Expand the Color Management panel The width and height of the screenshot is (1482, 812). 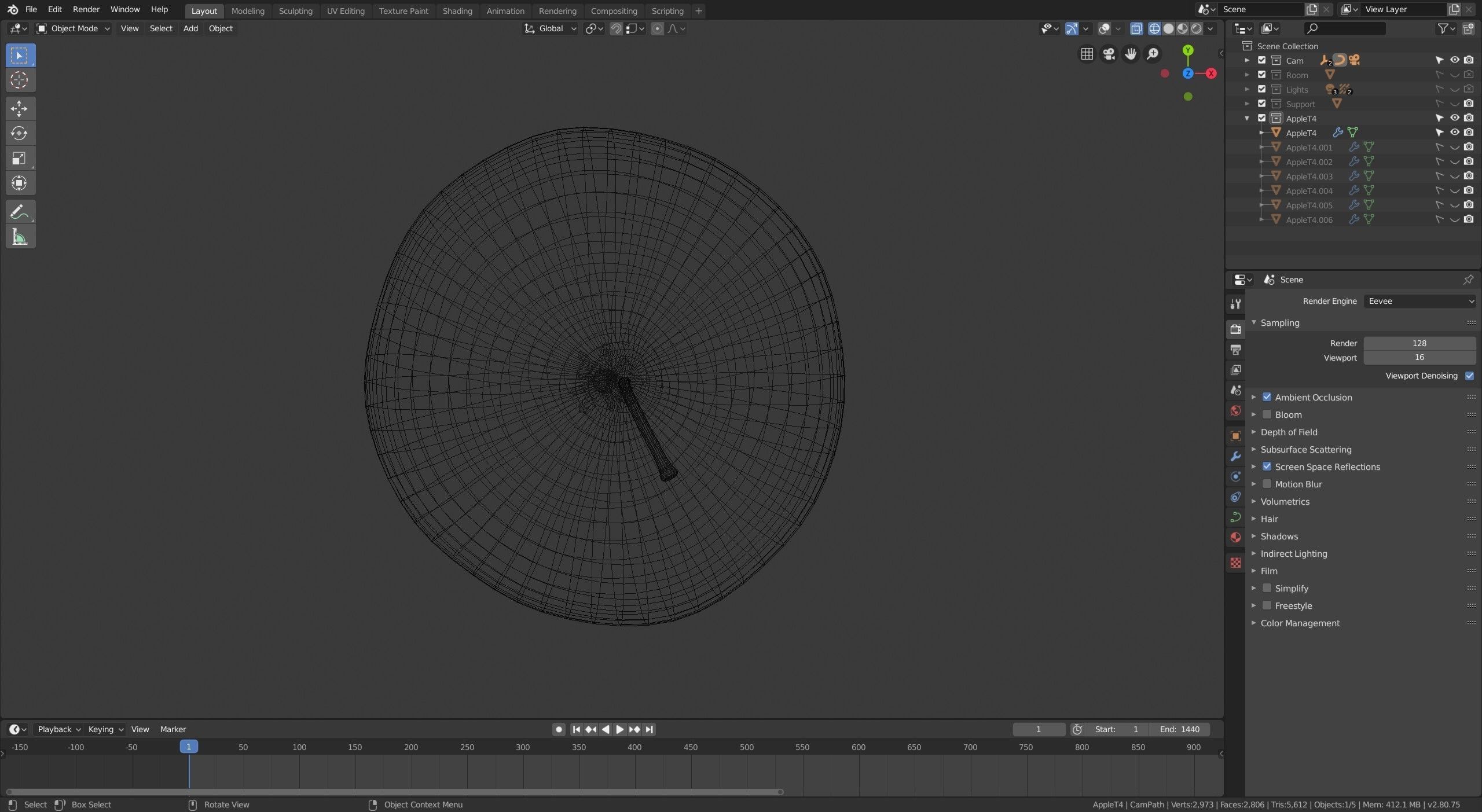(x=1300, y=623)
